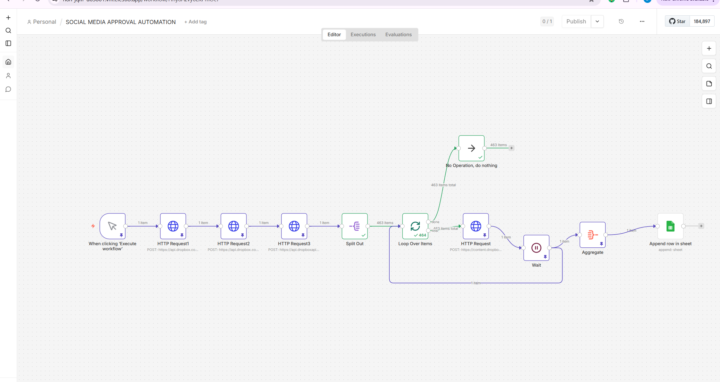This screenshot has width=720, height=382.
Task: Click the 'Split Out' node label
Action: [x=354, y=244]
